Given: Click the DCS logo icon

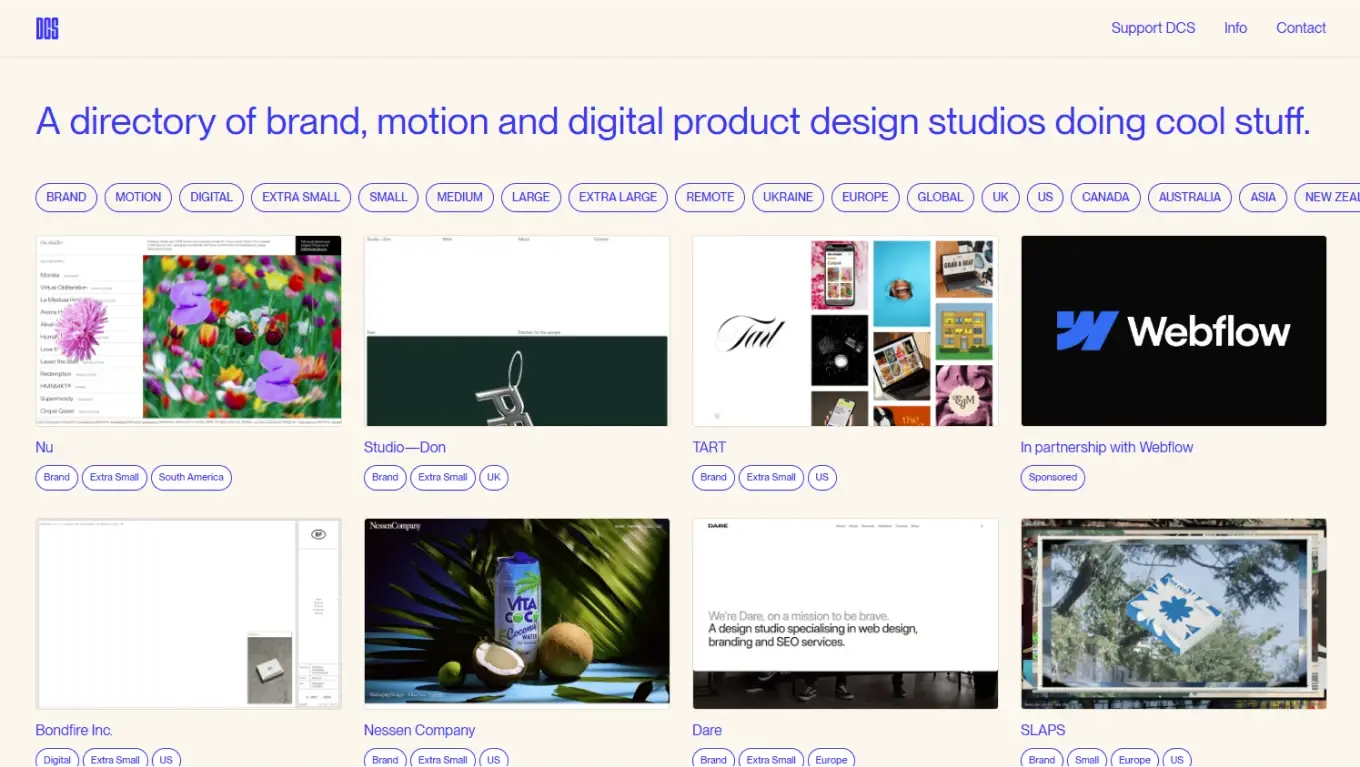Looking at the screenshot, I should point(47,29).
